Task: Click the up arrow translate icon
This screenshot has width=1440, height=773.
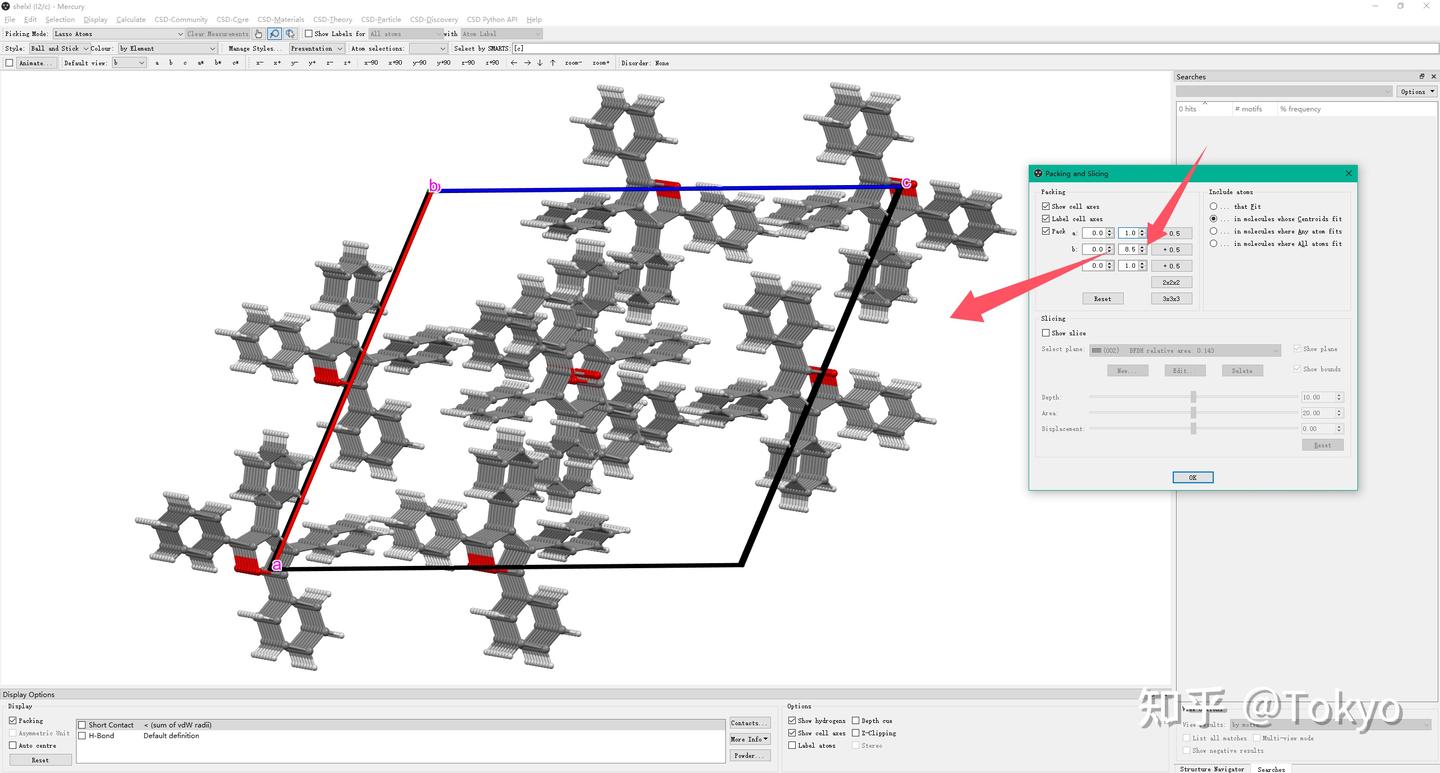Action: pyautogui.click(x=553, y=62)
